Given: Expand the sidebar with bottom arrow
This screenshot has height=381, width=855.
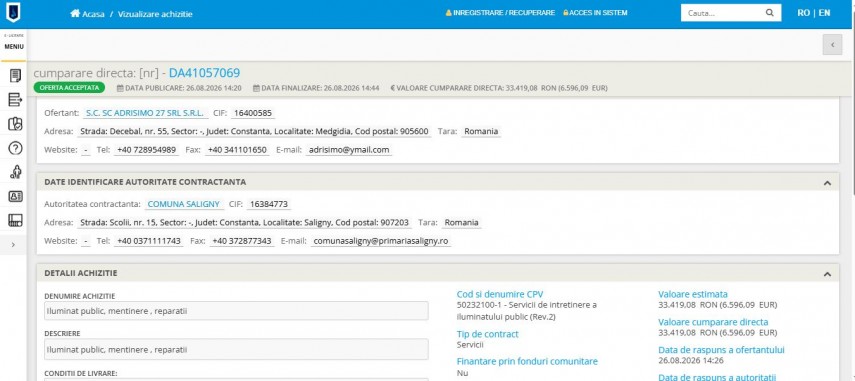Looking at the screenshot, I should tap(13, 245).
